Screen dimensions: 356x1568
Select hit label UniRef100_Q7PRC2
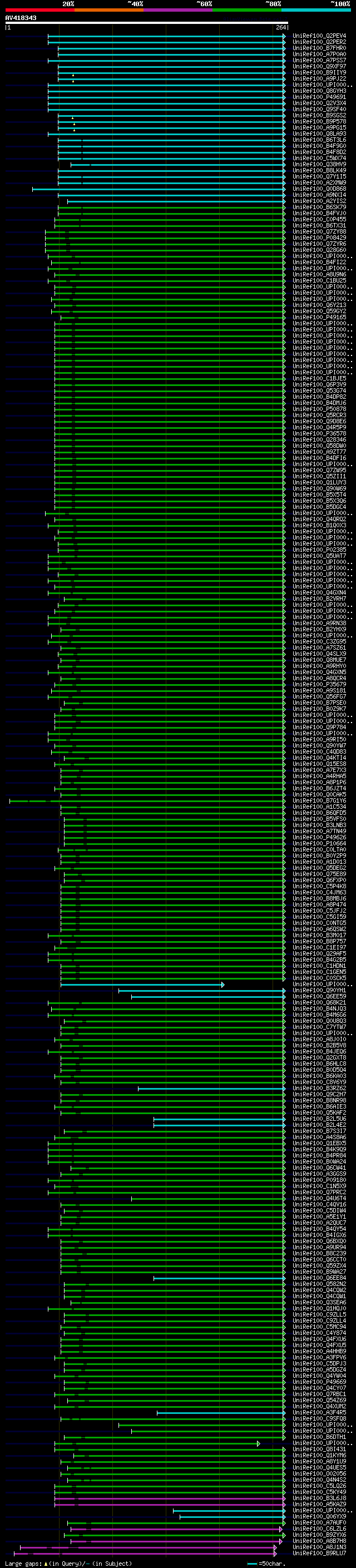[x=319, y=1192]
